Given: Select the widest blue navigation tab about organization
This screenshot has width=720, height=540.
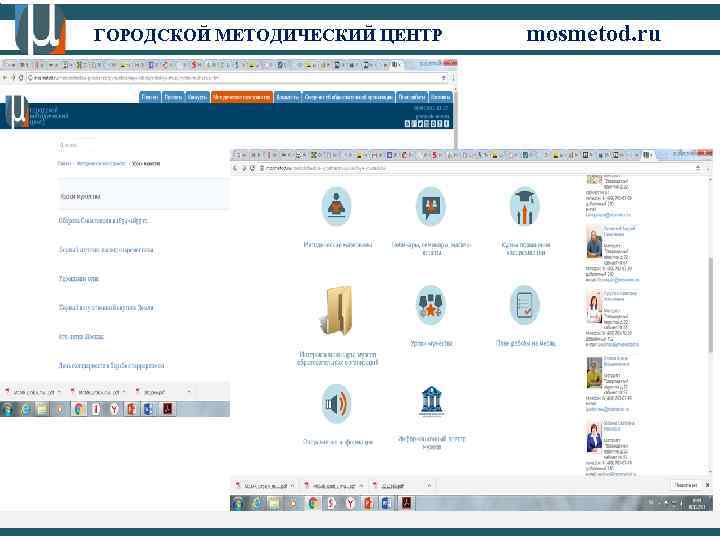Looking at the screenshot, I should pos(349,97).
